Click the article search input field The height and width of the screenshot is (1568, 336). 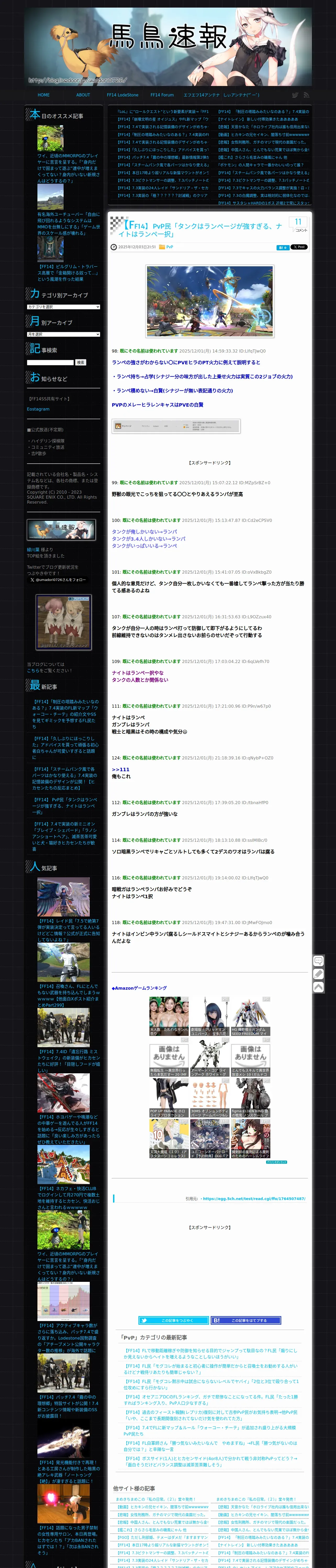coord(50,362)
